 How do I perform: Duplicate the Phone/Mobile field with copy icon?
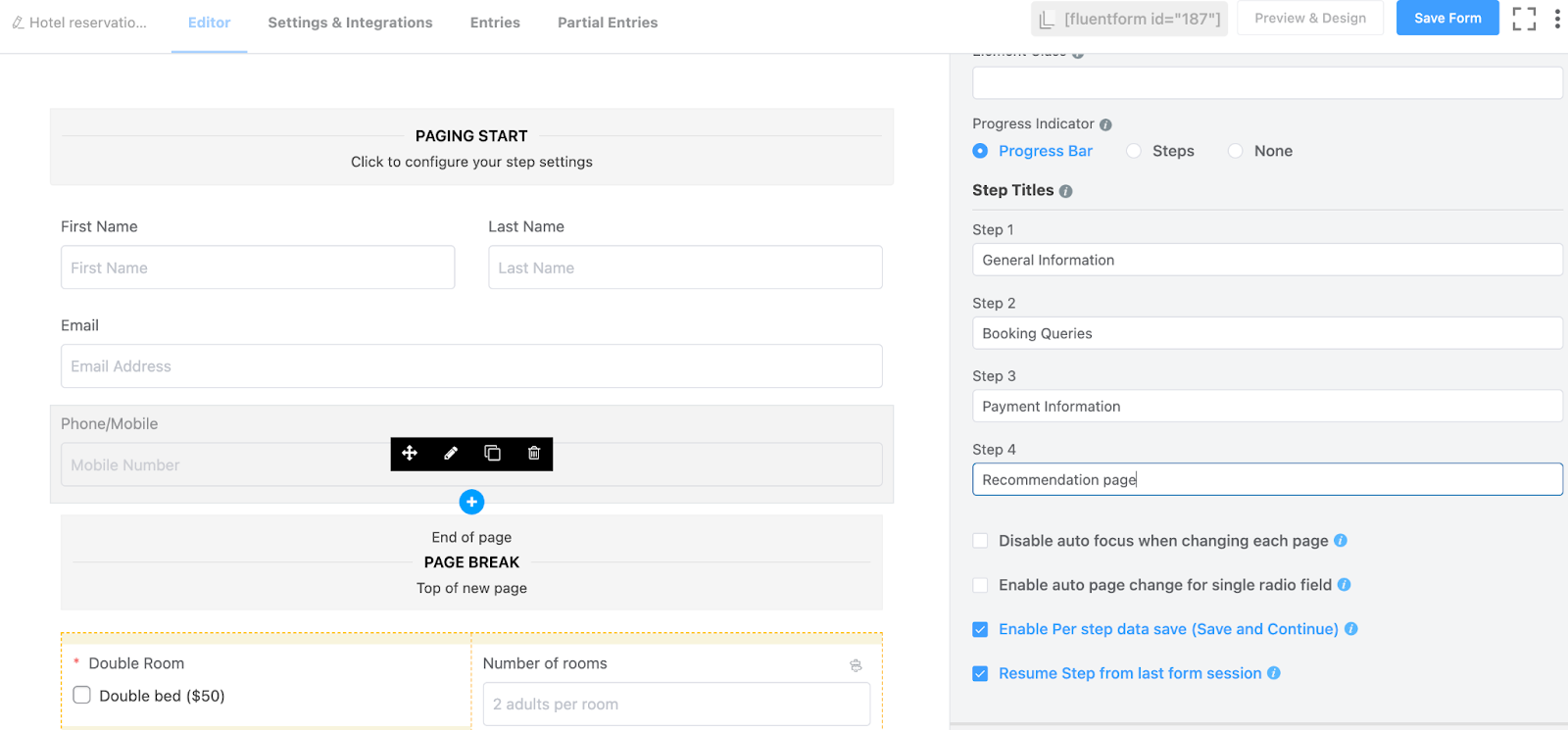coord(492,453)
